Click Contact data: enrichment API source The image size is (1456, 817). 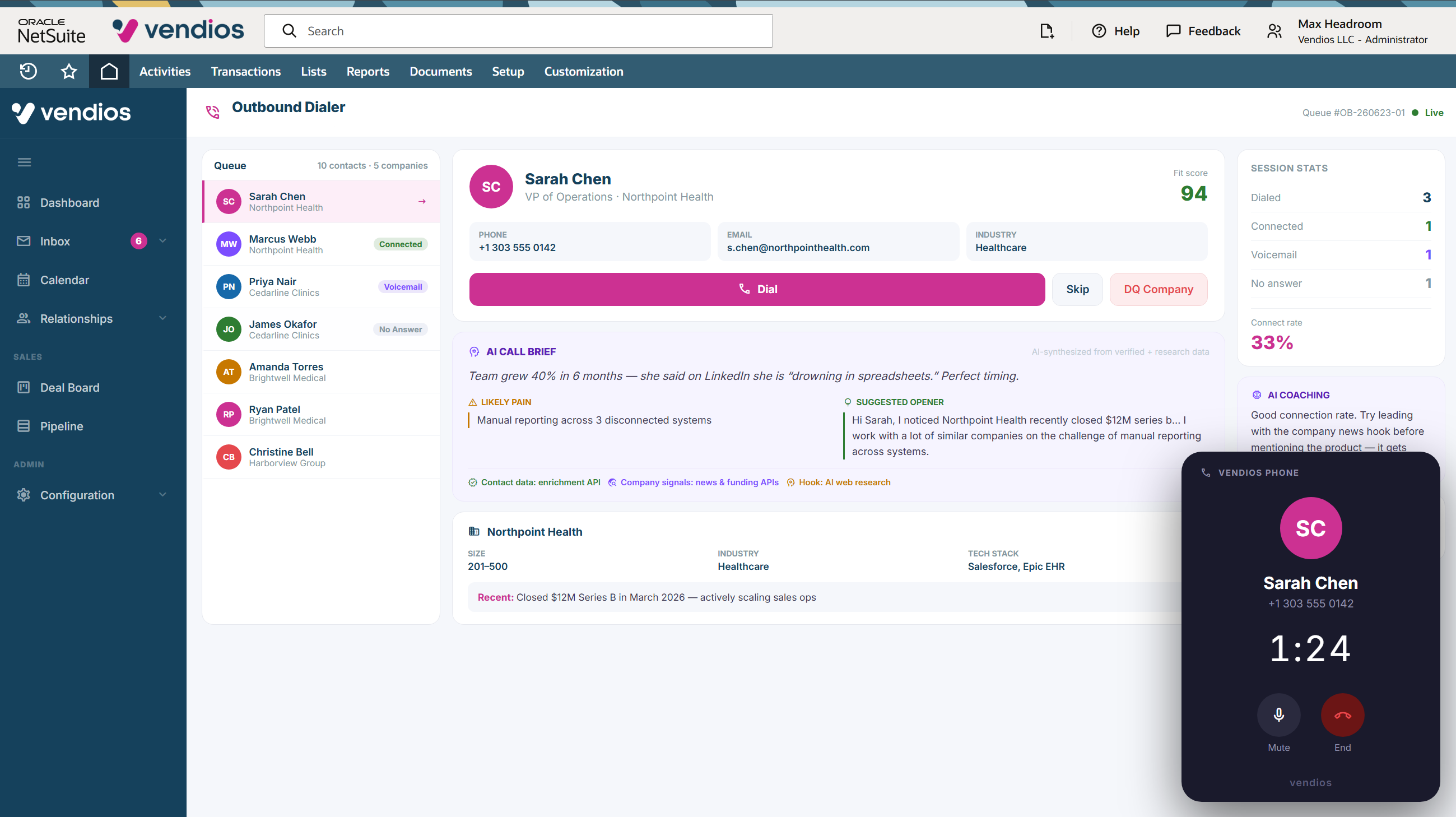(534, 482)
